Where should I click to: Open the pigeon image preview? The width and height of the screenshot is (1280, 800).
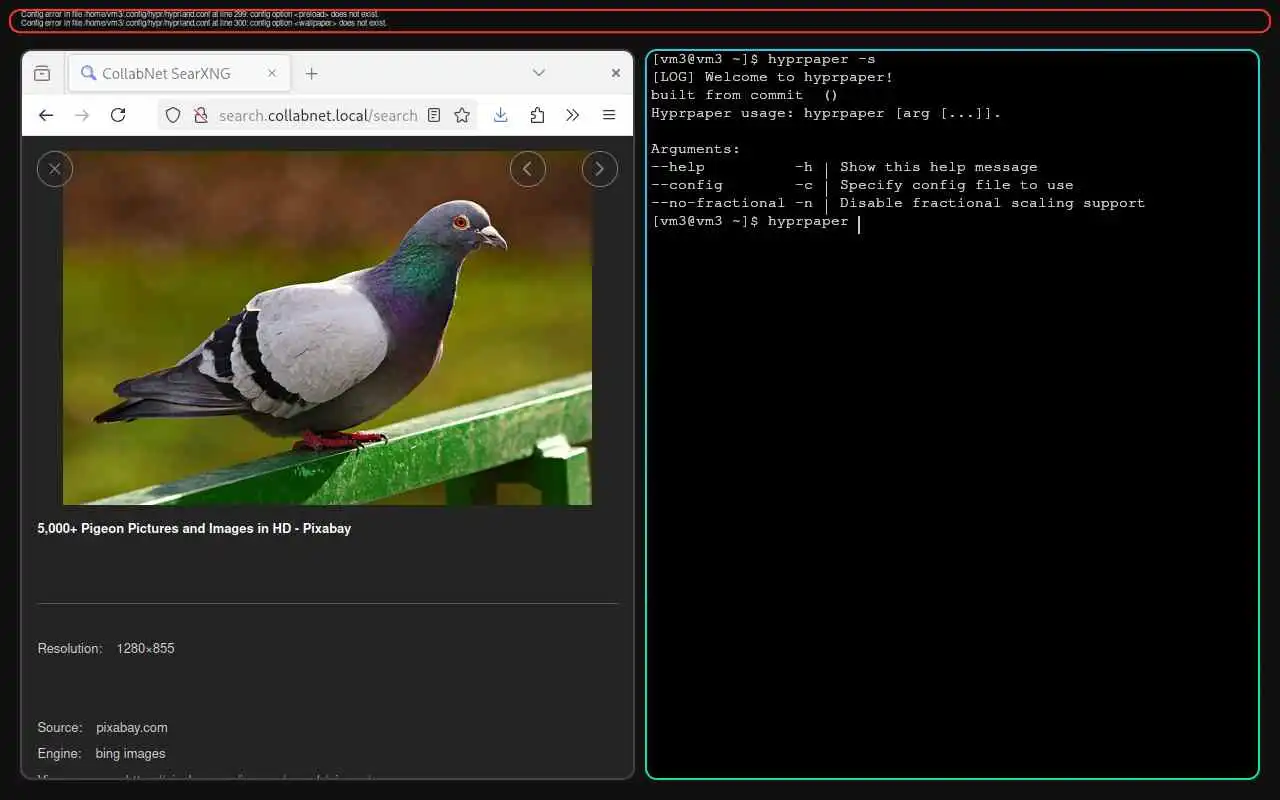tap(327, 328)
